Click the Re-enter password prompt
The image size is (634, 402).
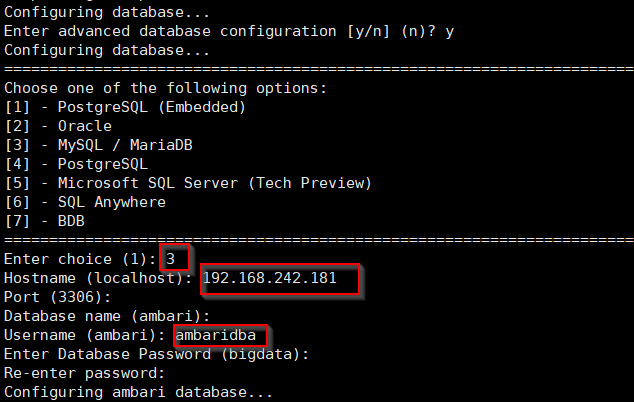[x=85, y=373]
